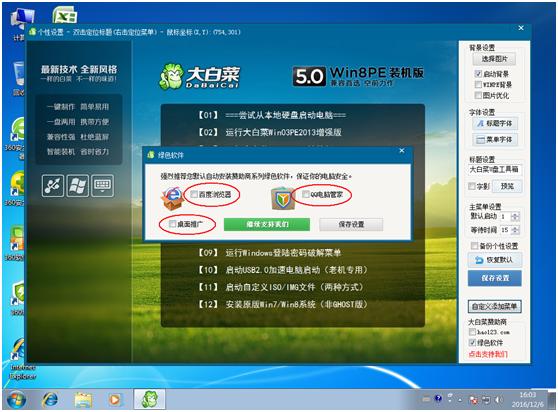Viewport: 558px width, 412px height.
Task: Select the DaBaiCai taskbar button
Action: coord(149,399)
